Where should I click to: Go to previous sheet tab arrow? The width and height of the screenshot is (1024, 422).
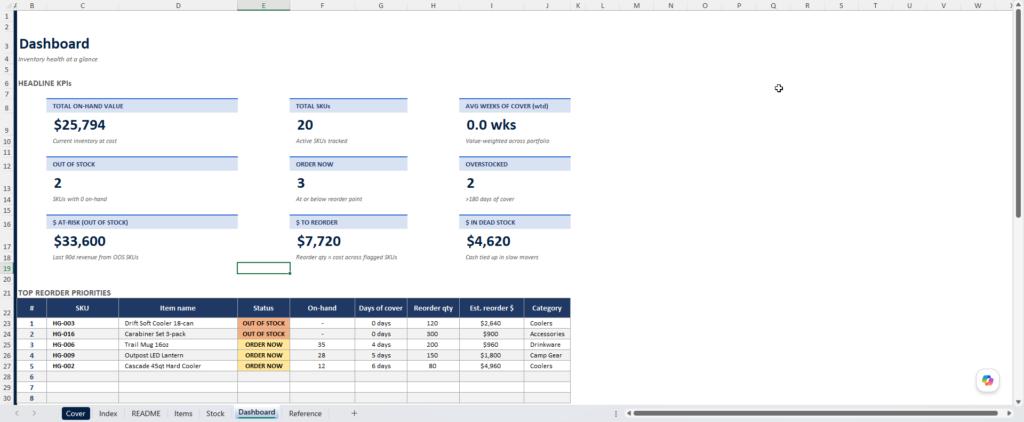coord(17,414)
